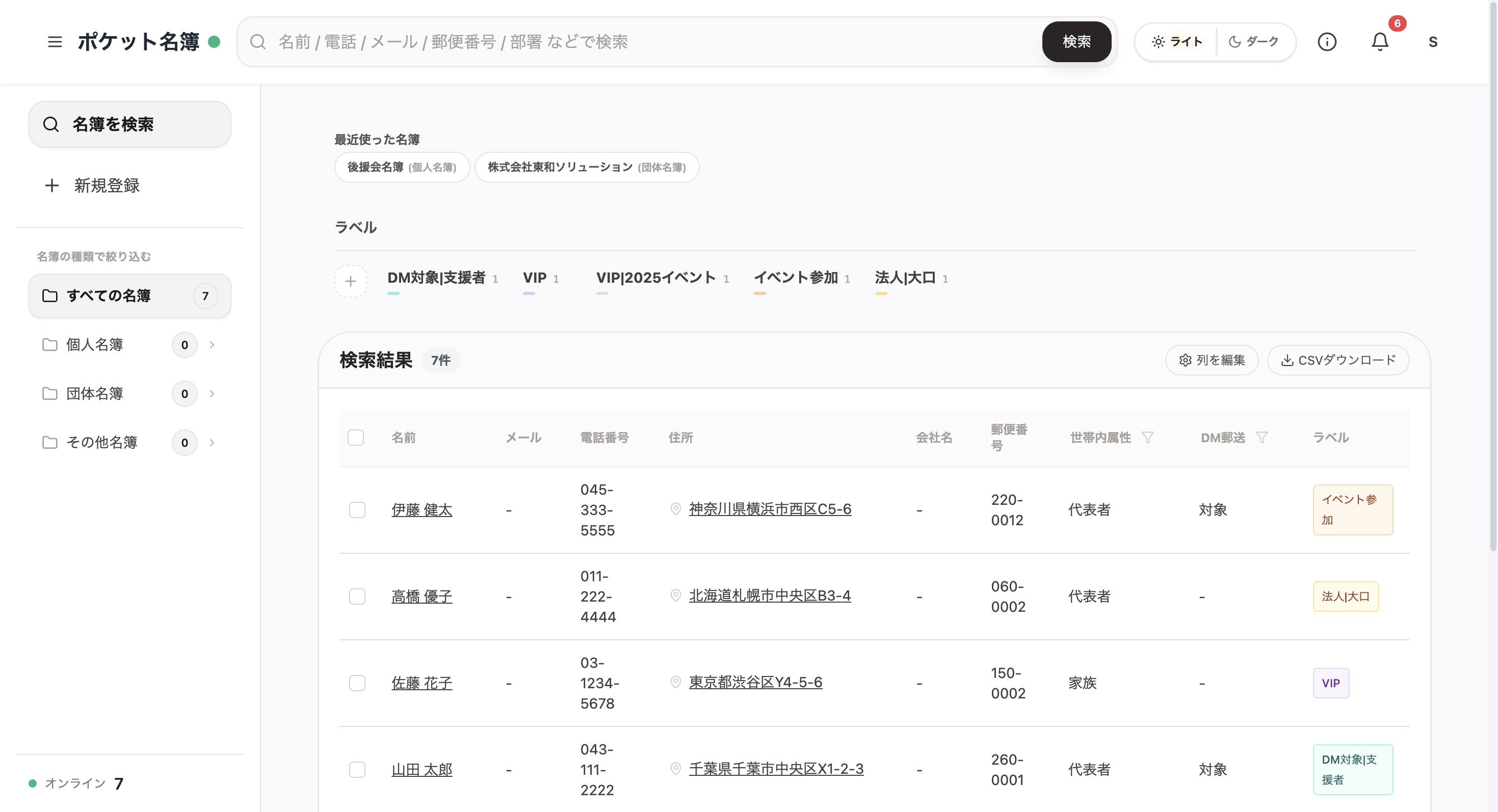Screen dimensions: 1498x812
Task: Click the info icon in the header
Action: (x=1328, y=41)
